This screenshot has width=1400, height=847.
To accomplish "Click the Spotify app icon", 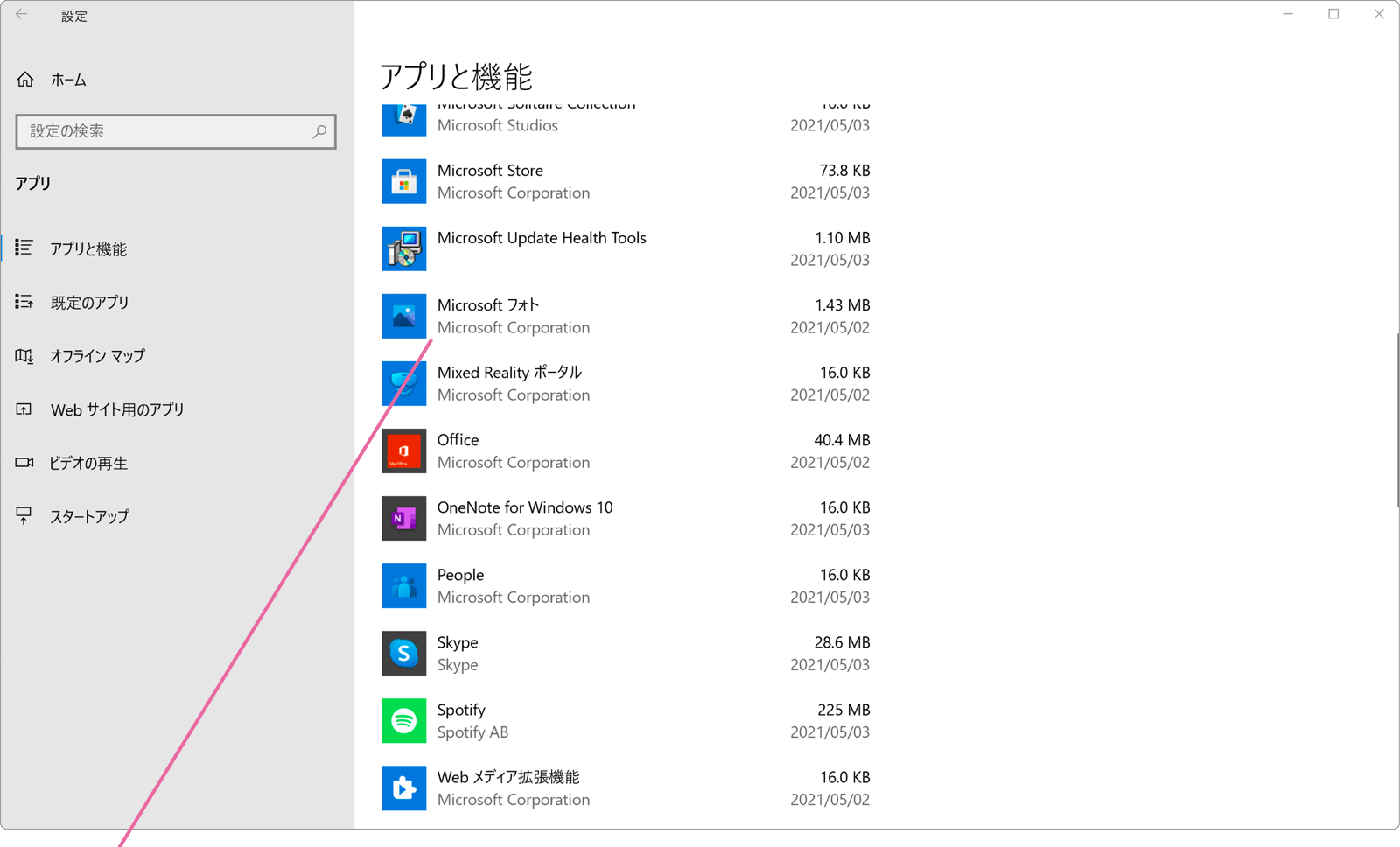I will point(403,720).
